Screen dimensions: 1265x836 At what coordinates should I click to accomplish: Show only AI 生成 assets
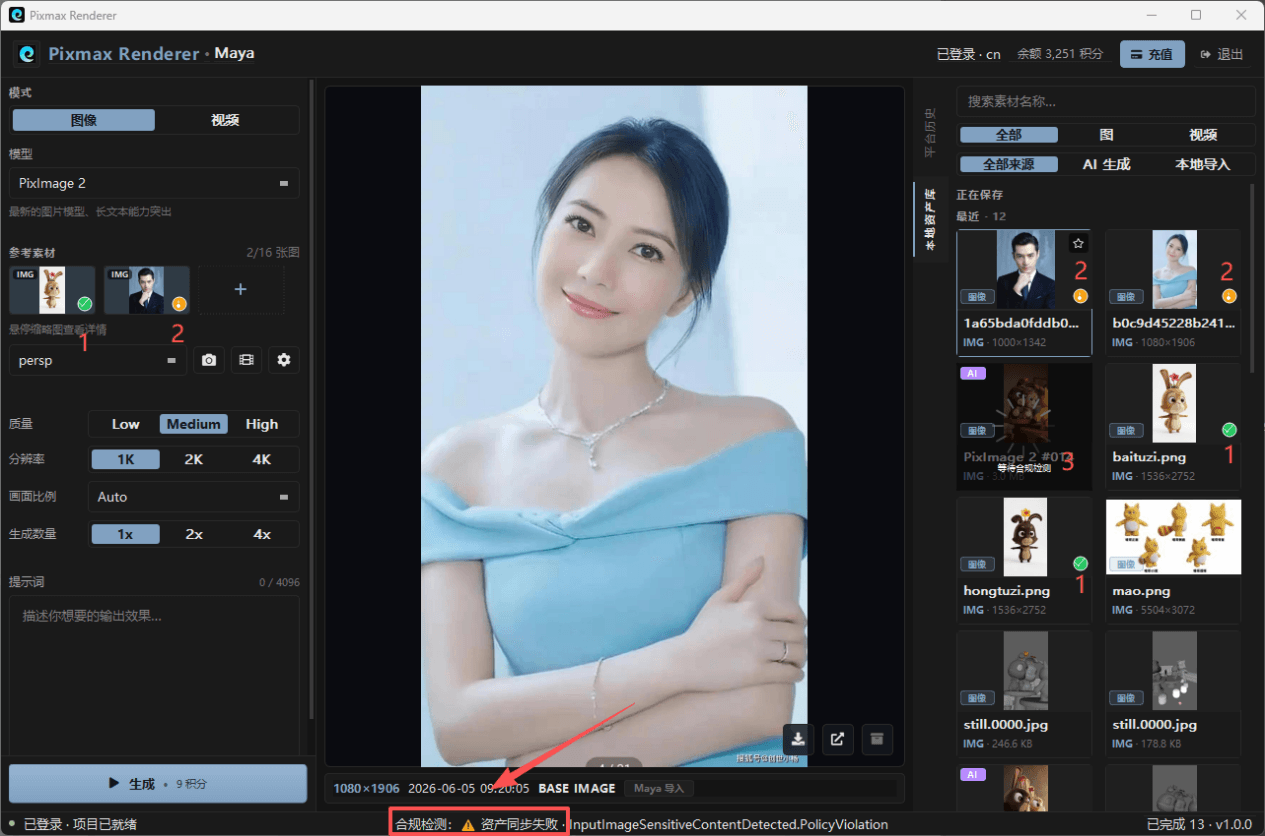point(1106,164)
